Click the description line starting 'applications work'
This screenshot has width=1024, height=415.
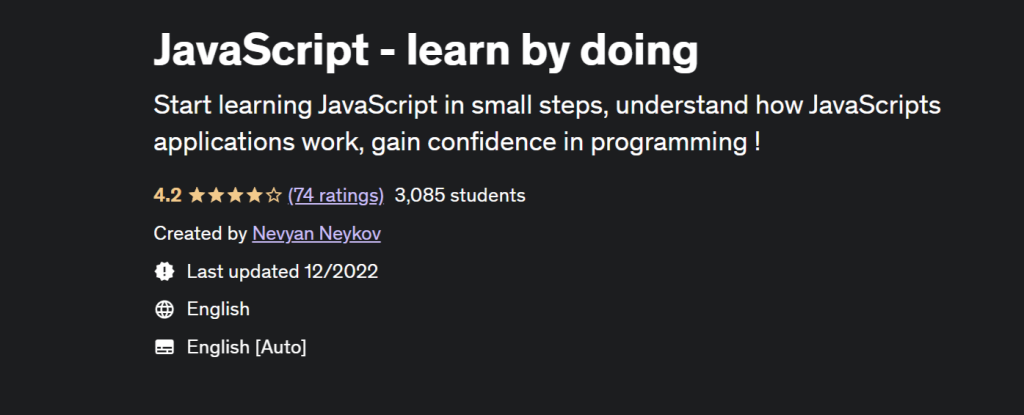coord(456,141)
